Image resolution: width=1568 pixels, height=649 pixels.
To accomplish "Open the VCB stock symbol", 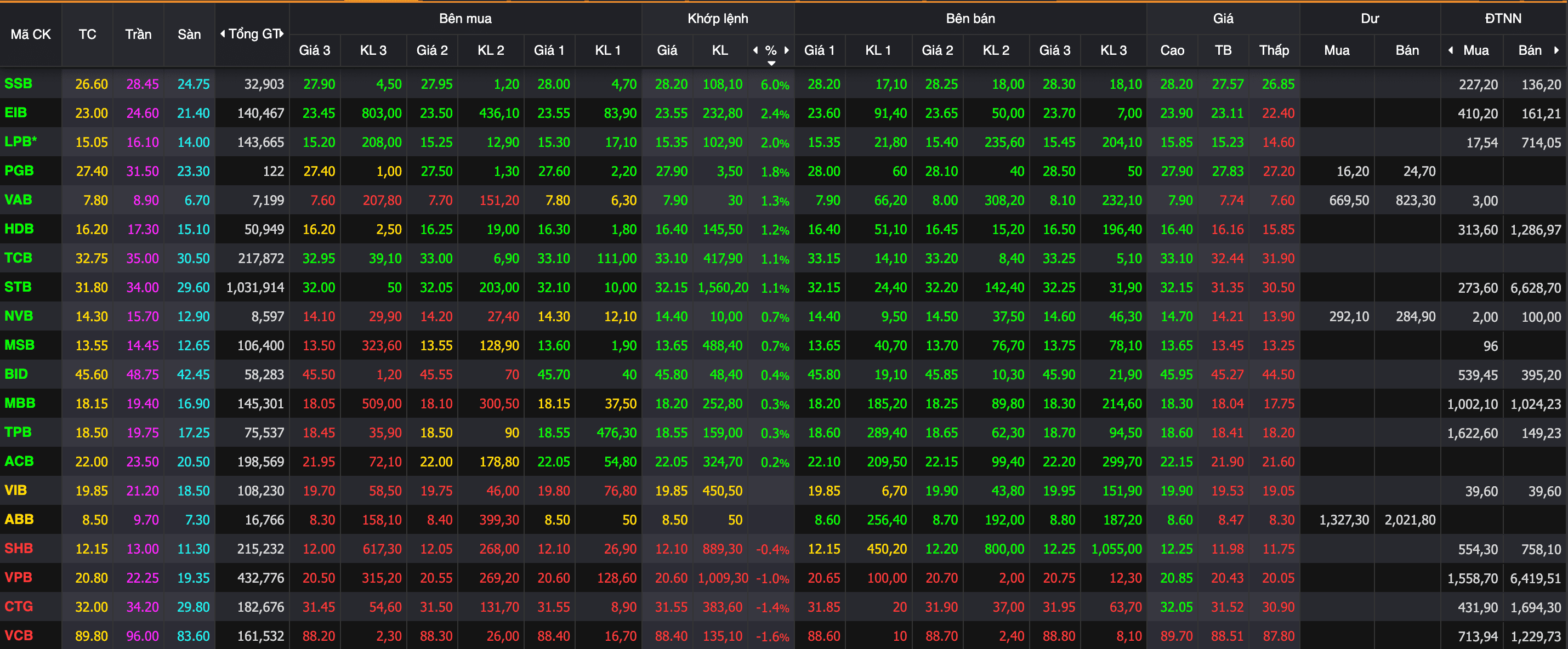I will 18,636.
